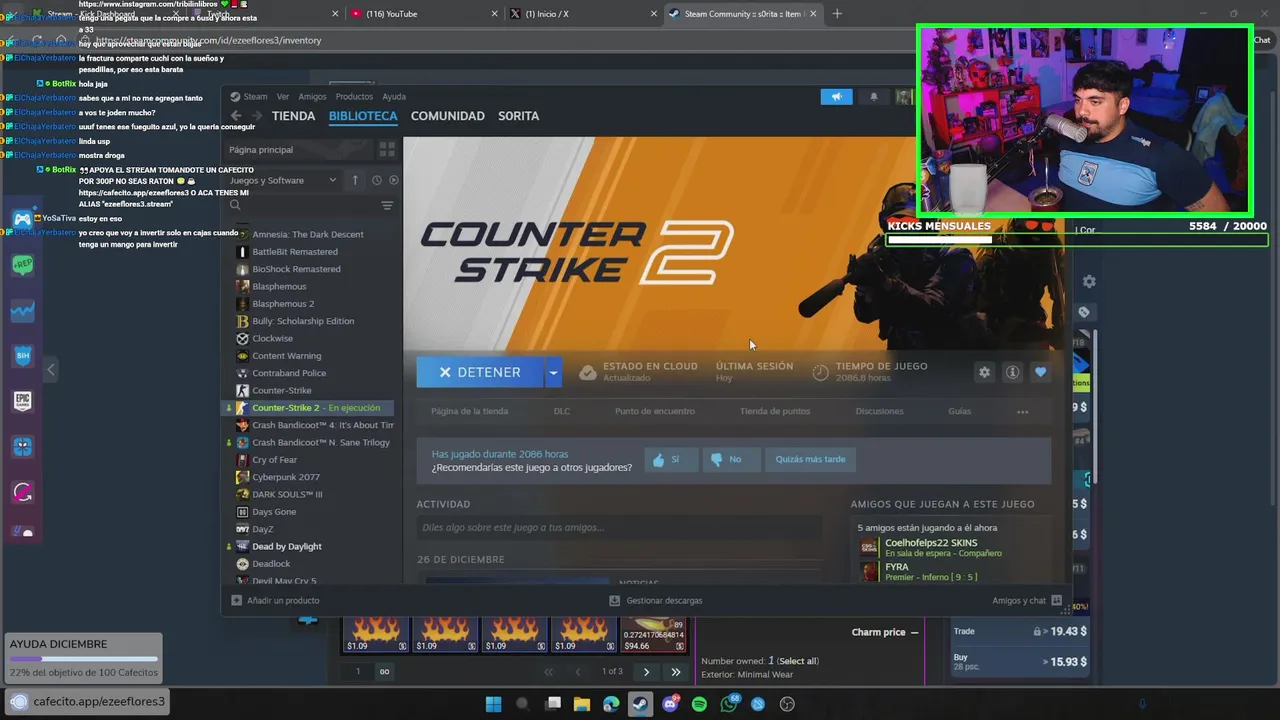Go to the COMUNIDAD tab
This screenshot has width=1280, height=720.
pos(447,116)
